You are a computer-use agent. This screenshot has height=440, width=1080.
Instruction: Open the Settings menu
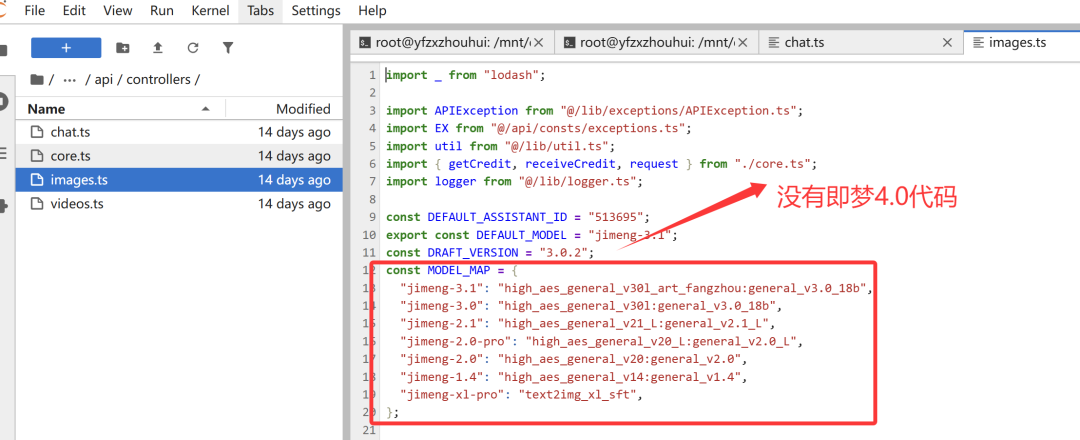[x=315, y=10]
